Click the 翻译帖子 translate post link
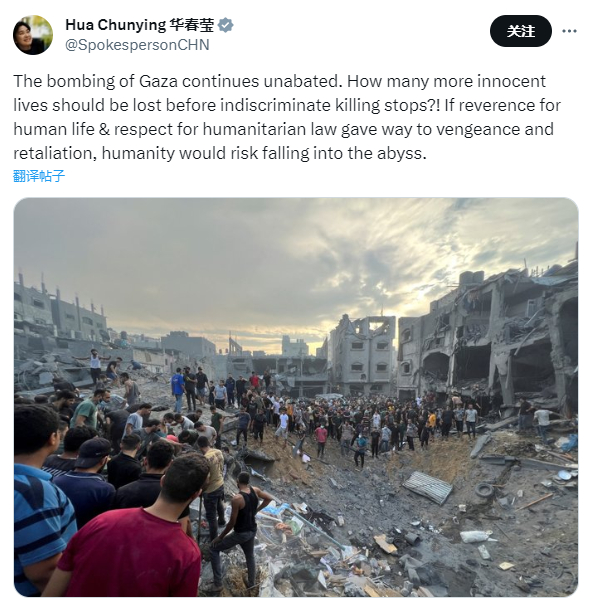The image size is (591, 605). pos(39,176)
